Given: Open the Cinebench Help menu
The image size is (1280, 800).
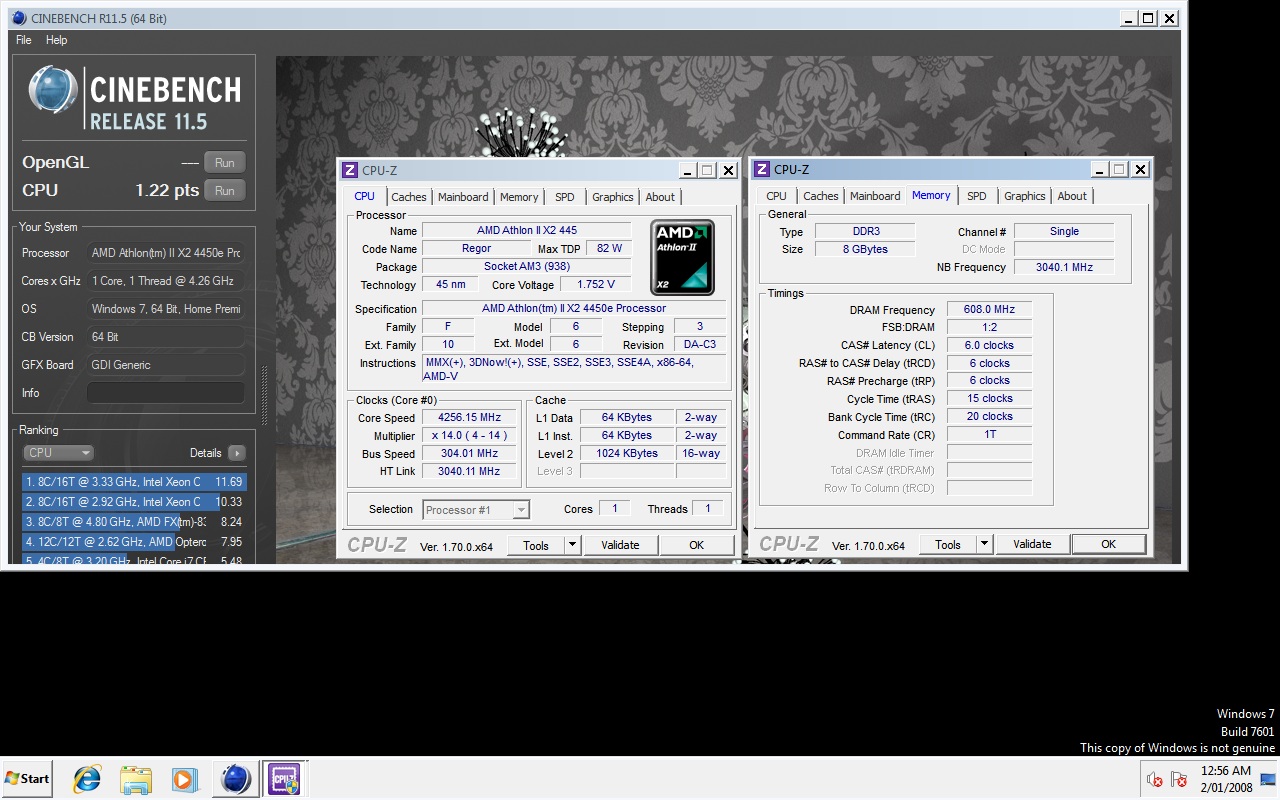Looking at the screenshot, I should tap(57, 40).
